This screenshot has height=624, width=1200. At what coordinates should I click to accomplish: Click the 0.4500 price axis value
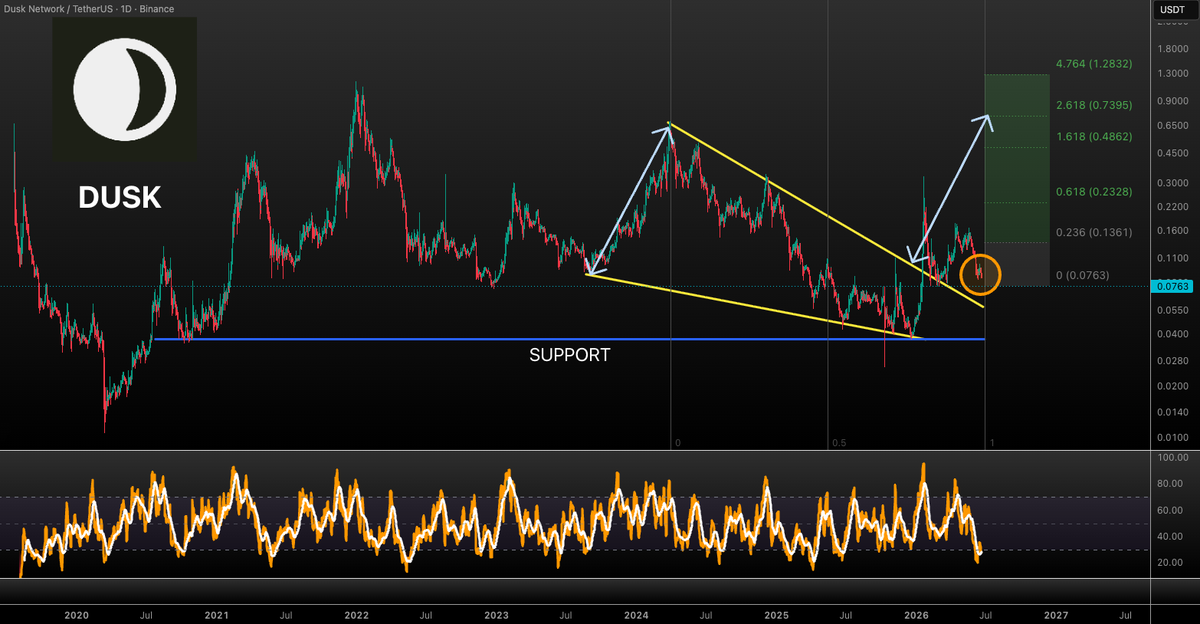pyautogui.click(x=1172, y=154)
